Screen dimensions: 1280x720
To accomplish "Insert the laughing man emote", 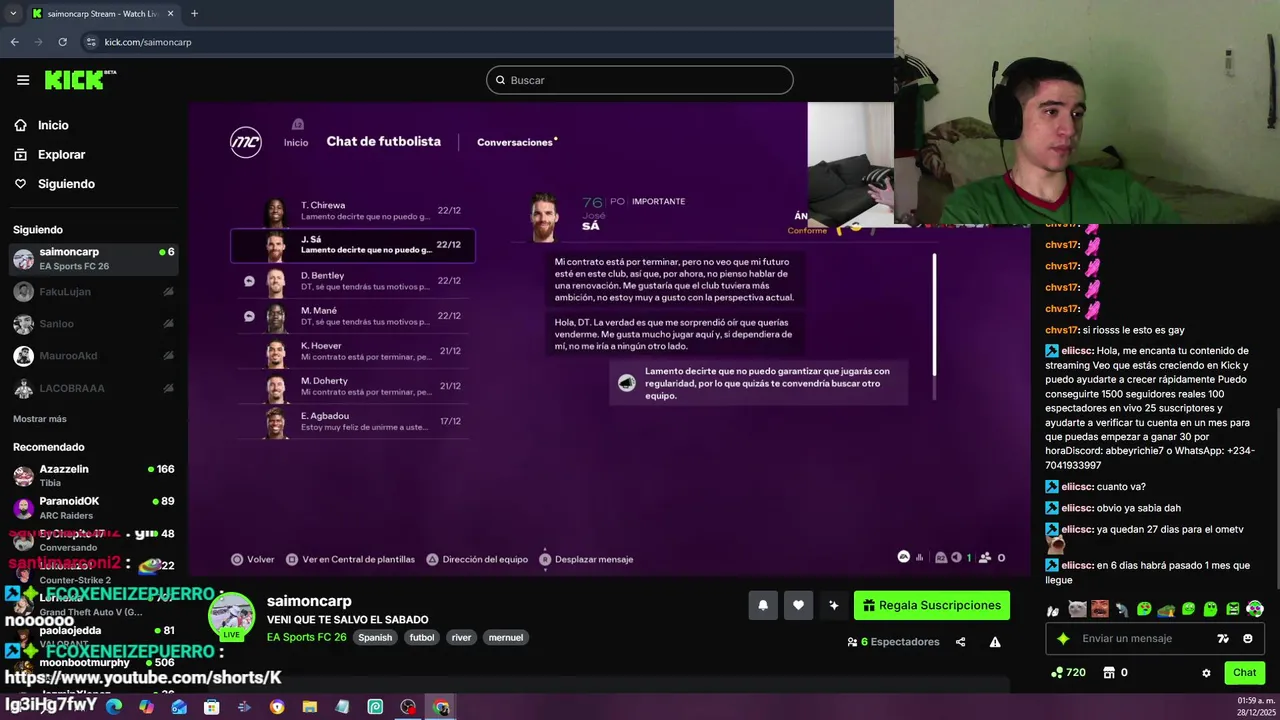I will pos(1099,609).
